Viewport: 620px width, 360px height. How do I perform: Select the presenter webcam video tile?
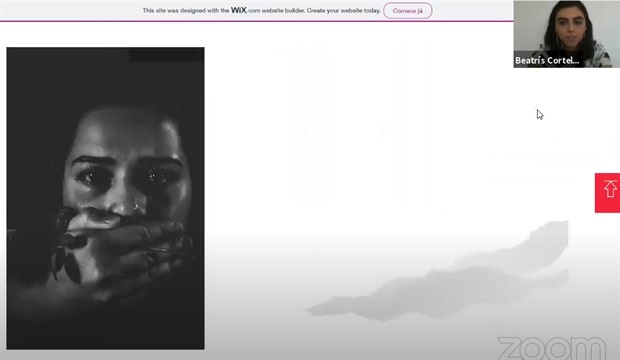point(567,34)
